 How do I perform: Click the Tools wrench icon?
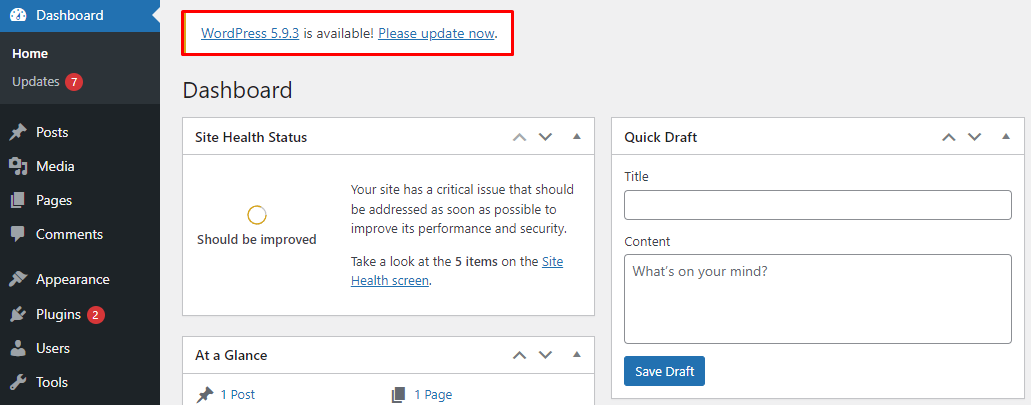coord(17,382)
